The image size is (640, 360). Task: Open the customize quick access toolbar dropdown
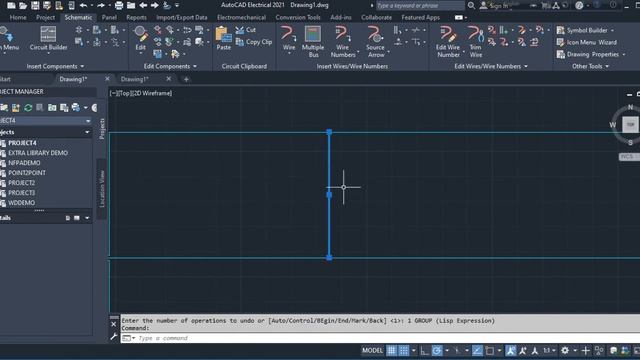pyautogui.click(x=177, y=6)
